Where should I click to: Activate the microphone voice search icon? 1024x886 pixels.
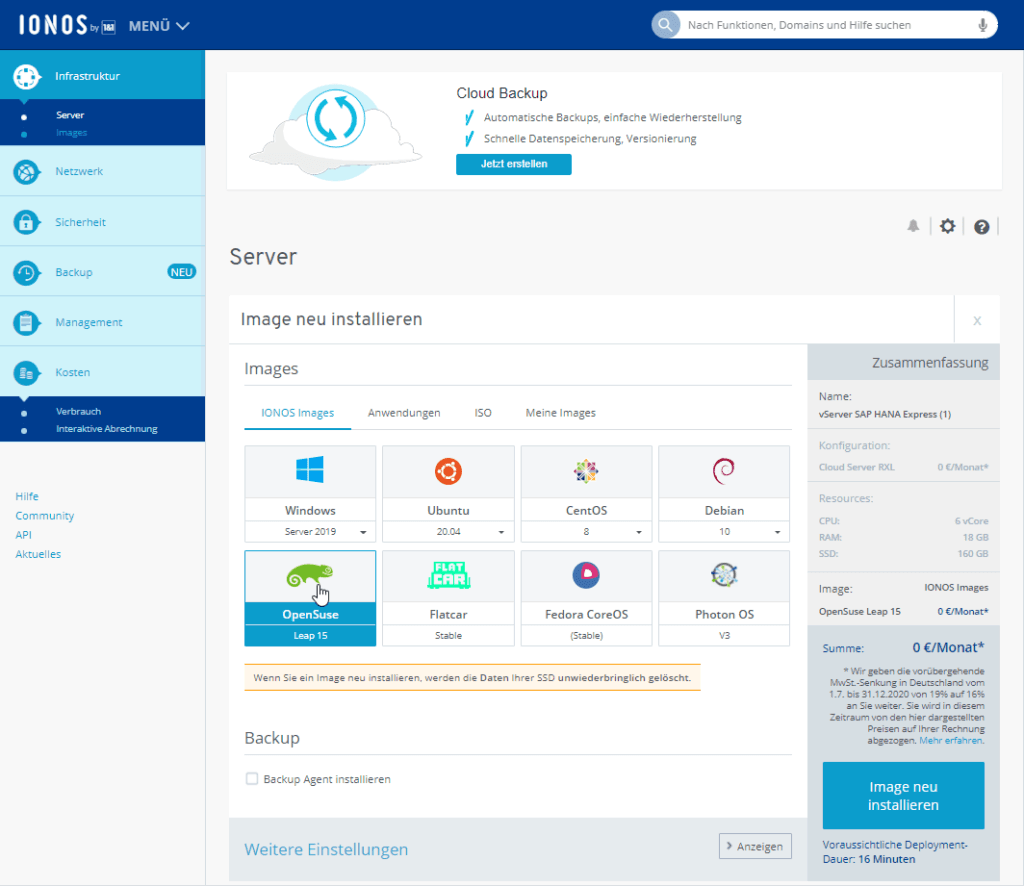tap(983, 25)
